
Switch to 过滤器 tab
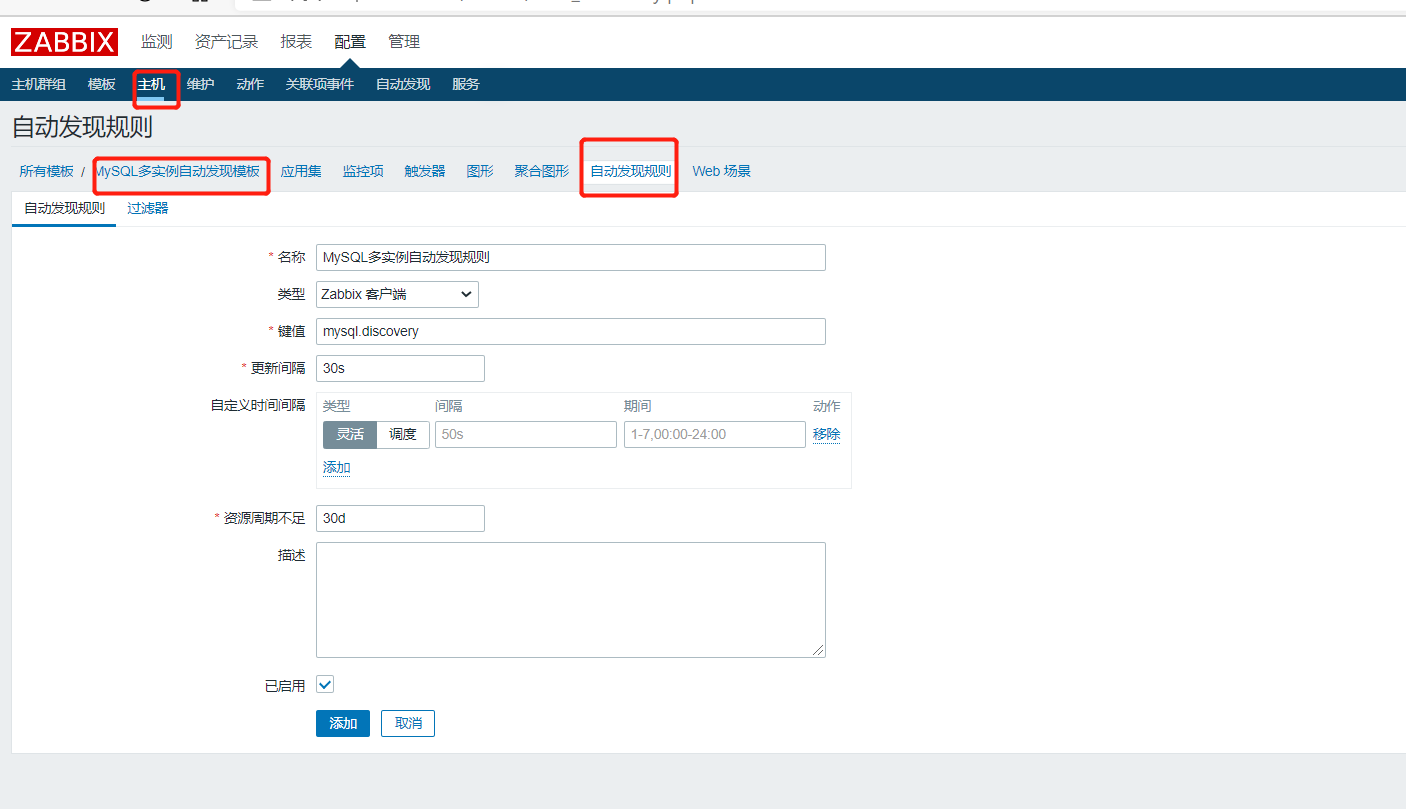148,208
